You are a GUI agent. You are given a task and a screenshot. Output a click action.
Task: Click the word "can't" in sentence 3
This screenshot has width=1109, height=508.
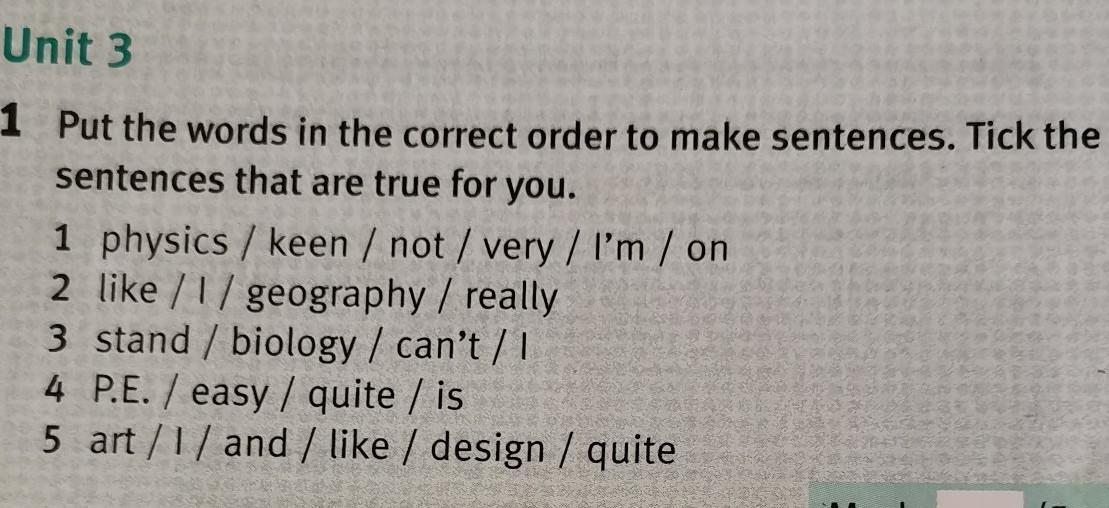coord(440,345)
